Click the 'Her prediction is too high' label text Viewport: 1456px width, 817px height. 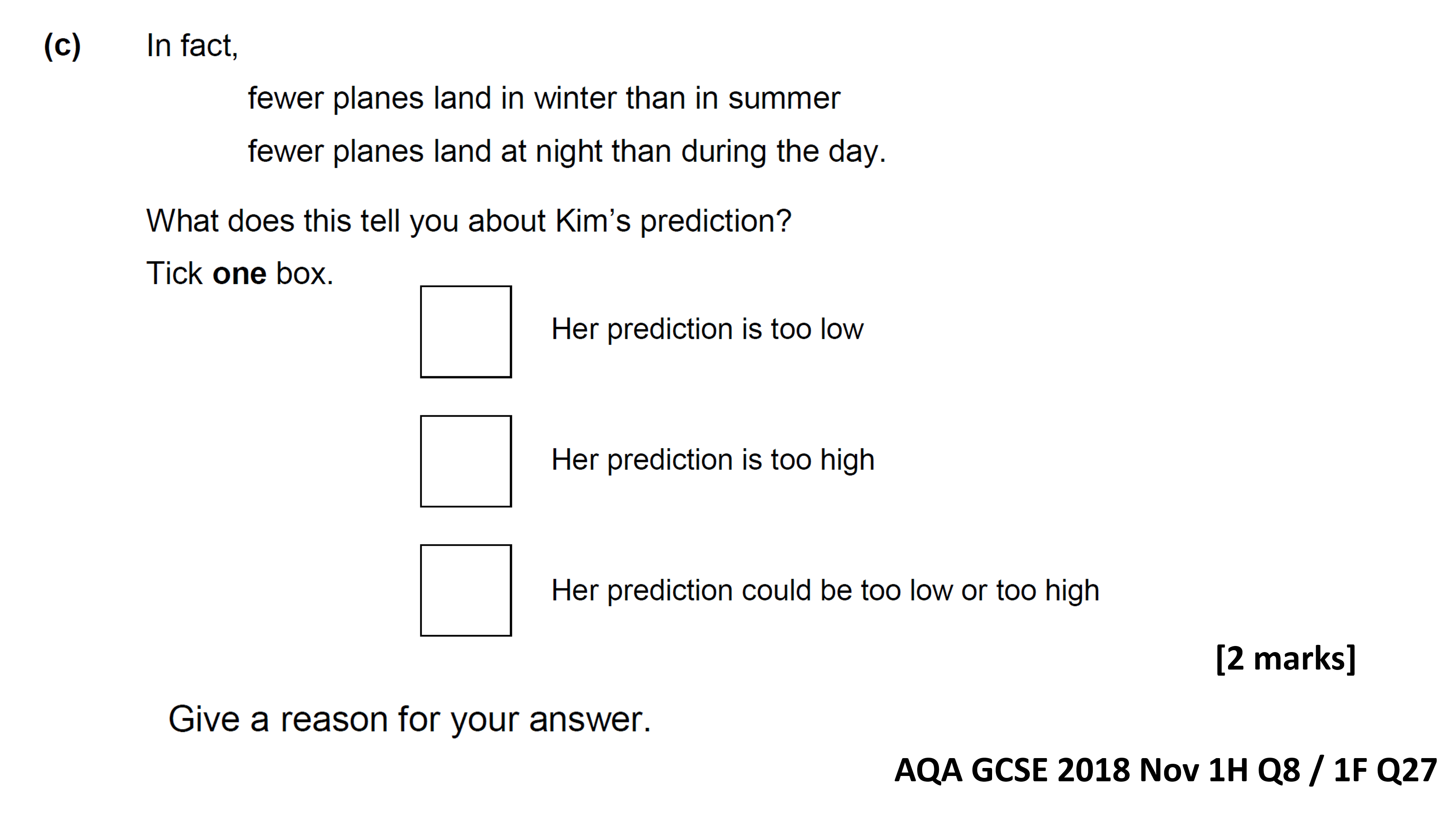click(x=713, y=460)
